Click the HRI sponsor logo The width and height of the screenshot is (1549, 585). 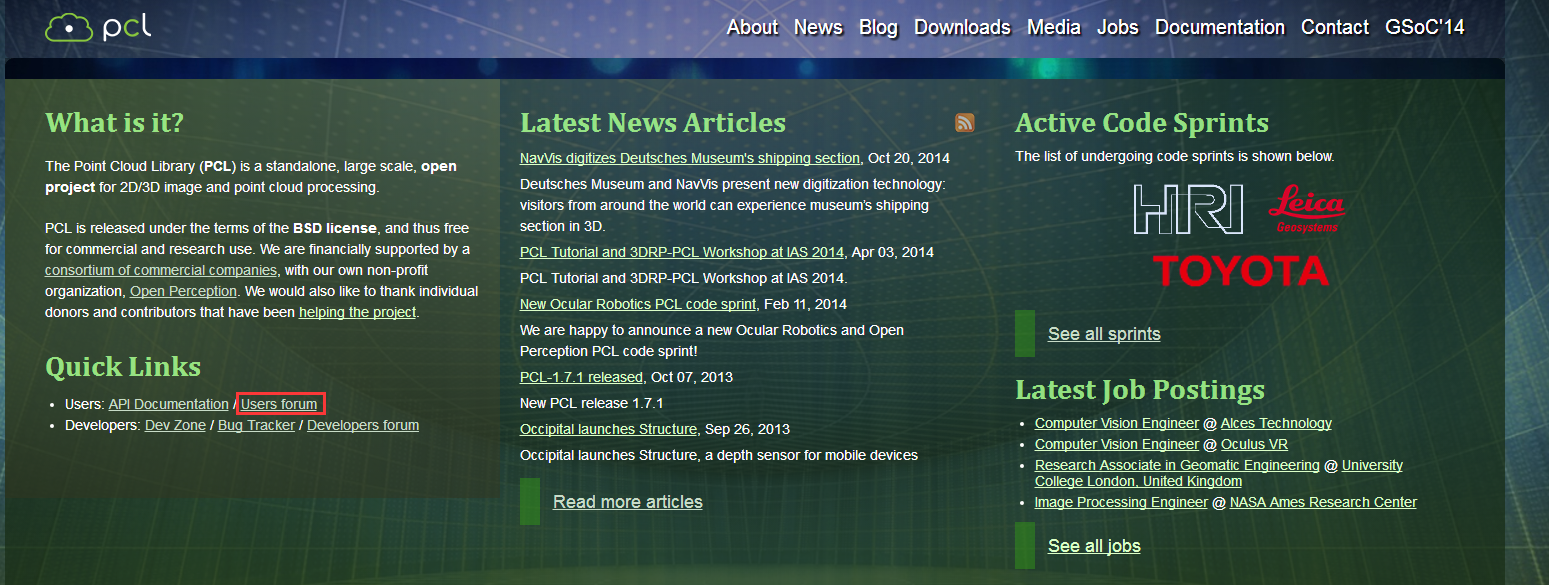pyautogui.click(x=1187, y=209)
